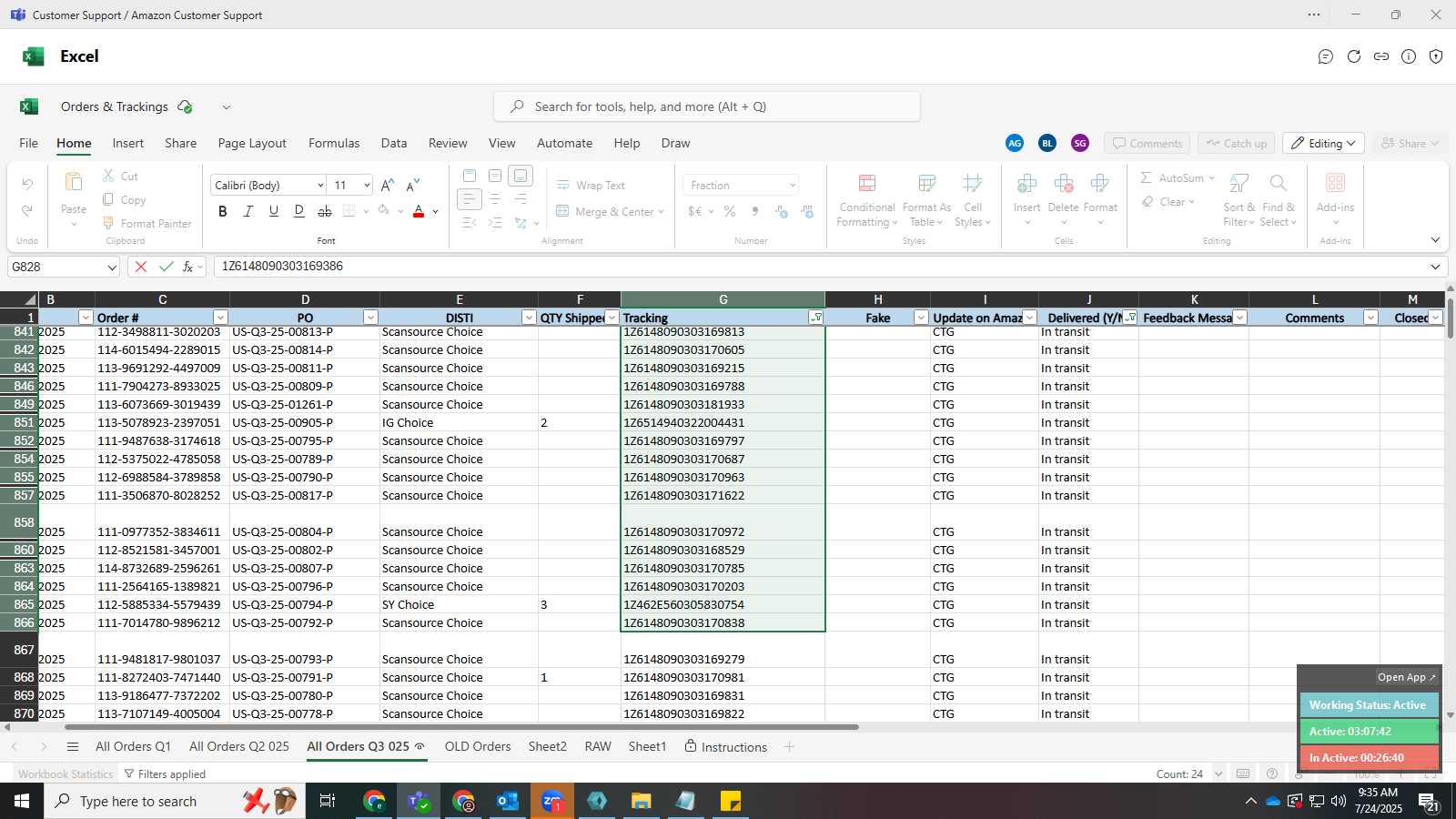
Task: Click the Teams refresh icon
Action: (1354, 56)
